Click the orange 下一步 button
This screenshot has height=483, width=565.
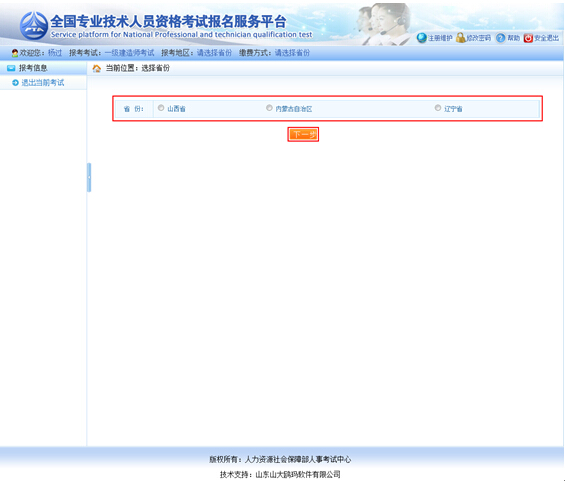[303, 134]
